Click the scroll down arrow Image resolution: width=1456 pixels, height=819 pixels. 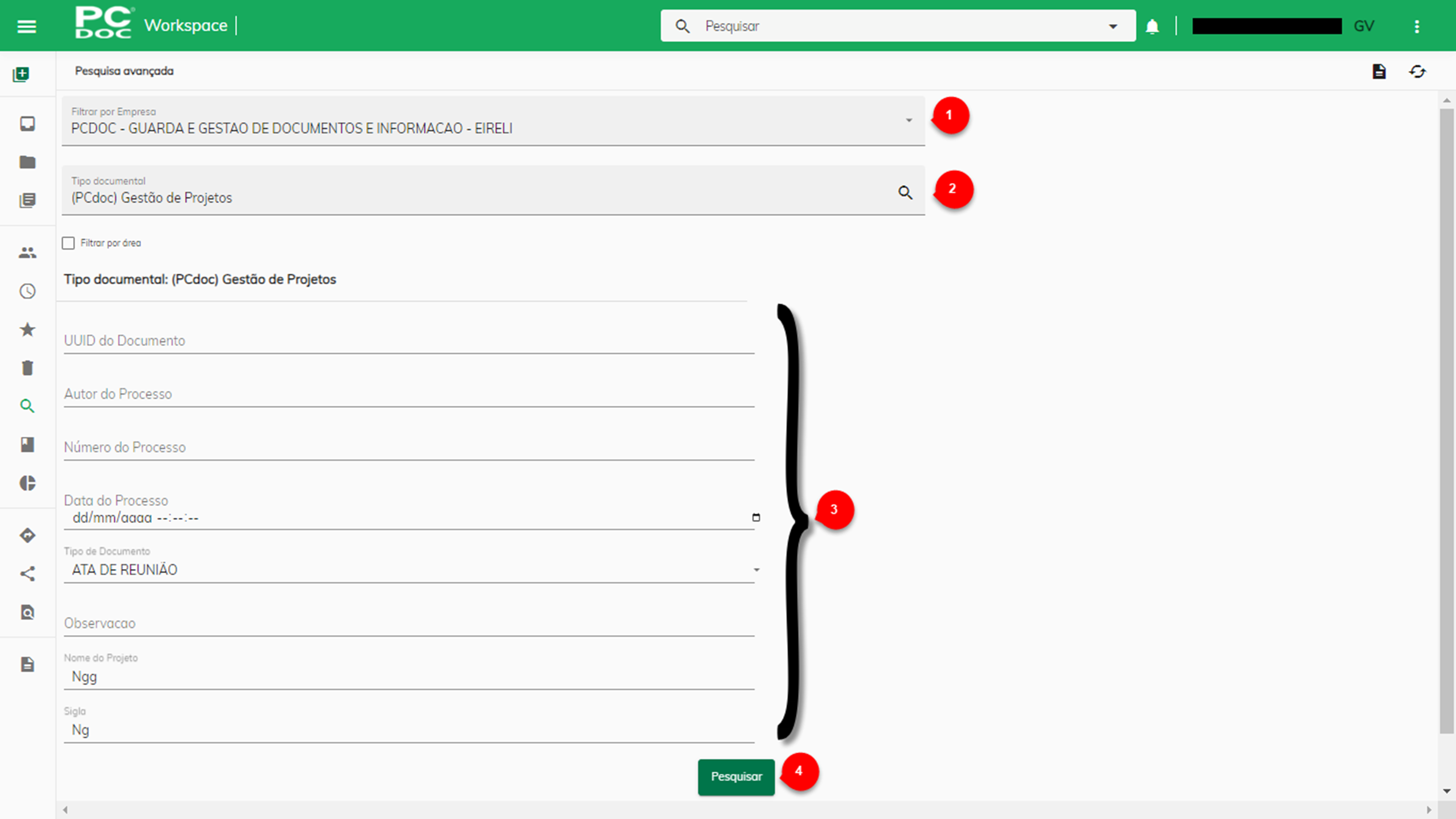(1447, 791)
